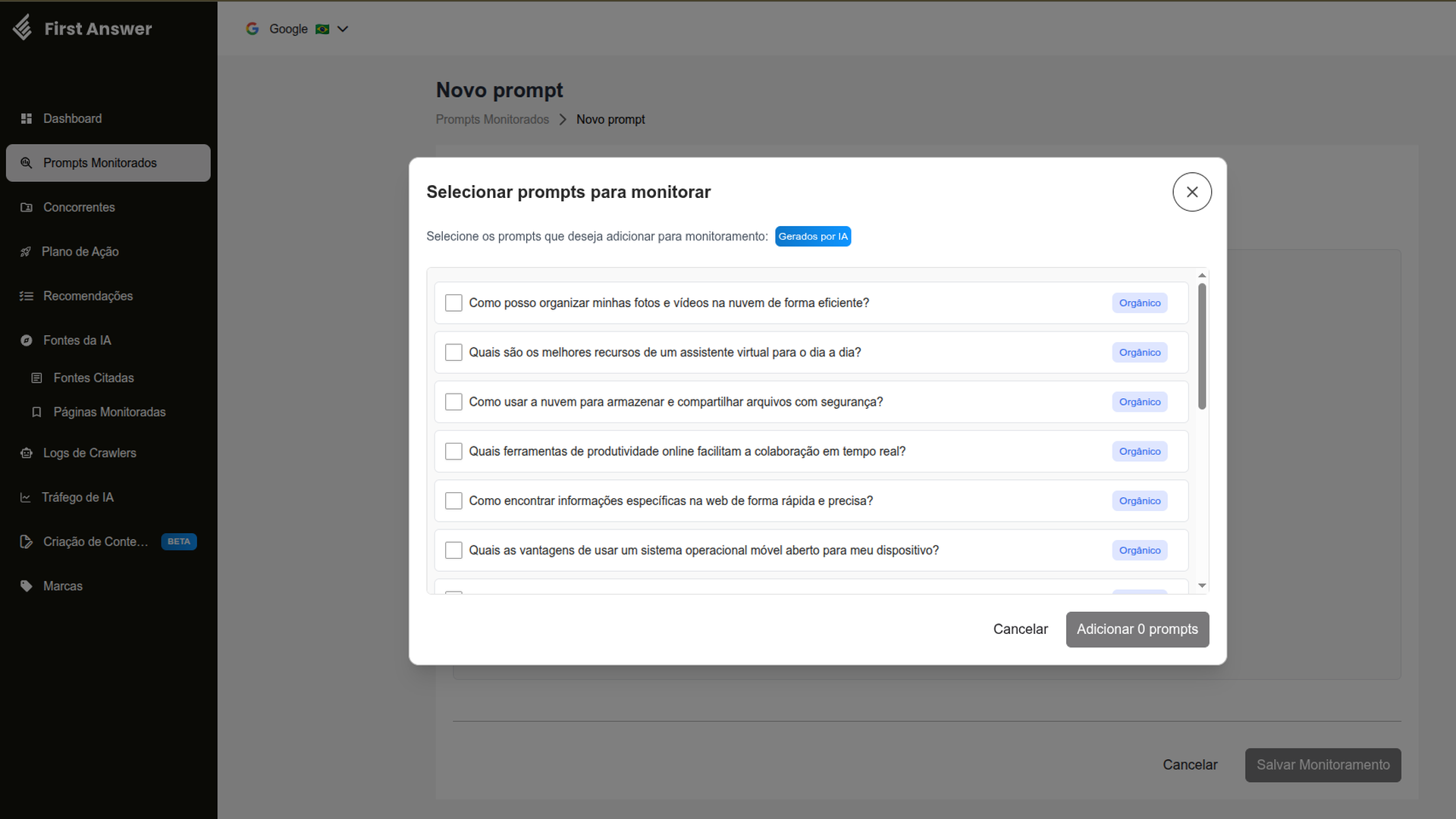Click the Fontes da IA compass icon
This screenshot has width=1456, height=819.
coord(27,340)
